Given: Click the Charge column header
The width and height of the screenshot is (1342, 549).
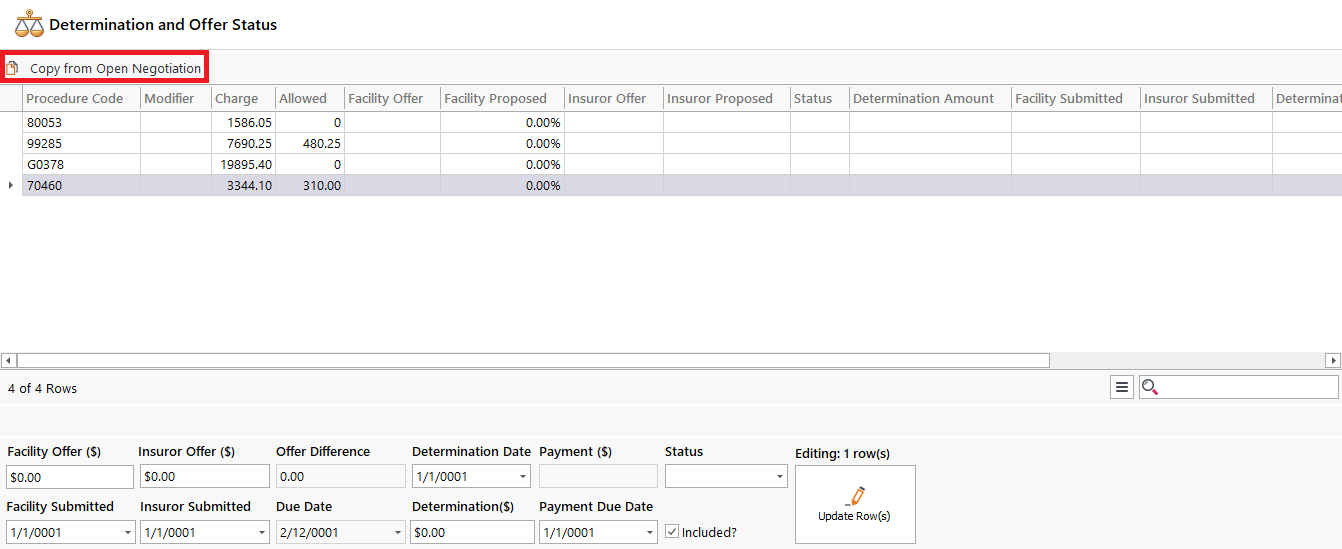Looking at the screenshot, I should [237, 98].
